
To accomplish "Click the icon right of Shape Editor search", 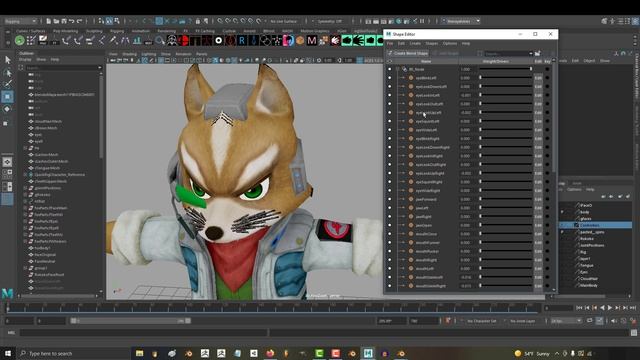I will 538,53.
